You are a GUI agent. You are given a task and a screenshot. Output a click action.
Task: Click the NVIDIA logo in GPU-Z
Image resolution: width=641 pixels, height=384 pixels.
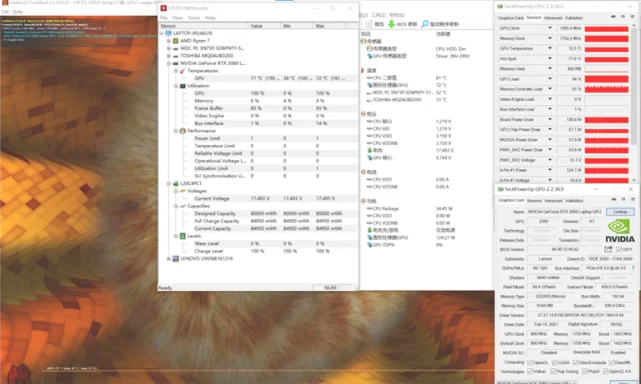[x=620, y=231]
